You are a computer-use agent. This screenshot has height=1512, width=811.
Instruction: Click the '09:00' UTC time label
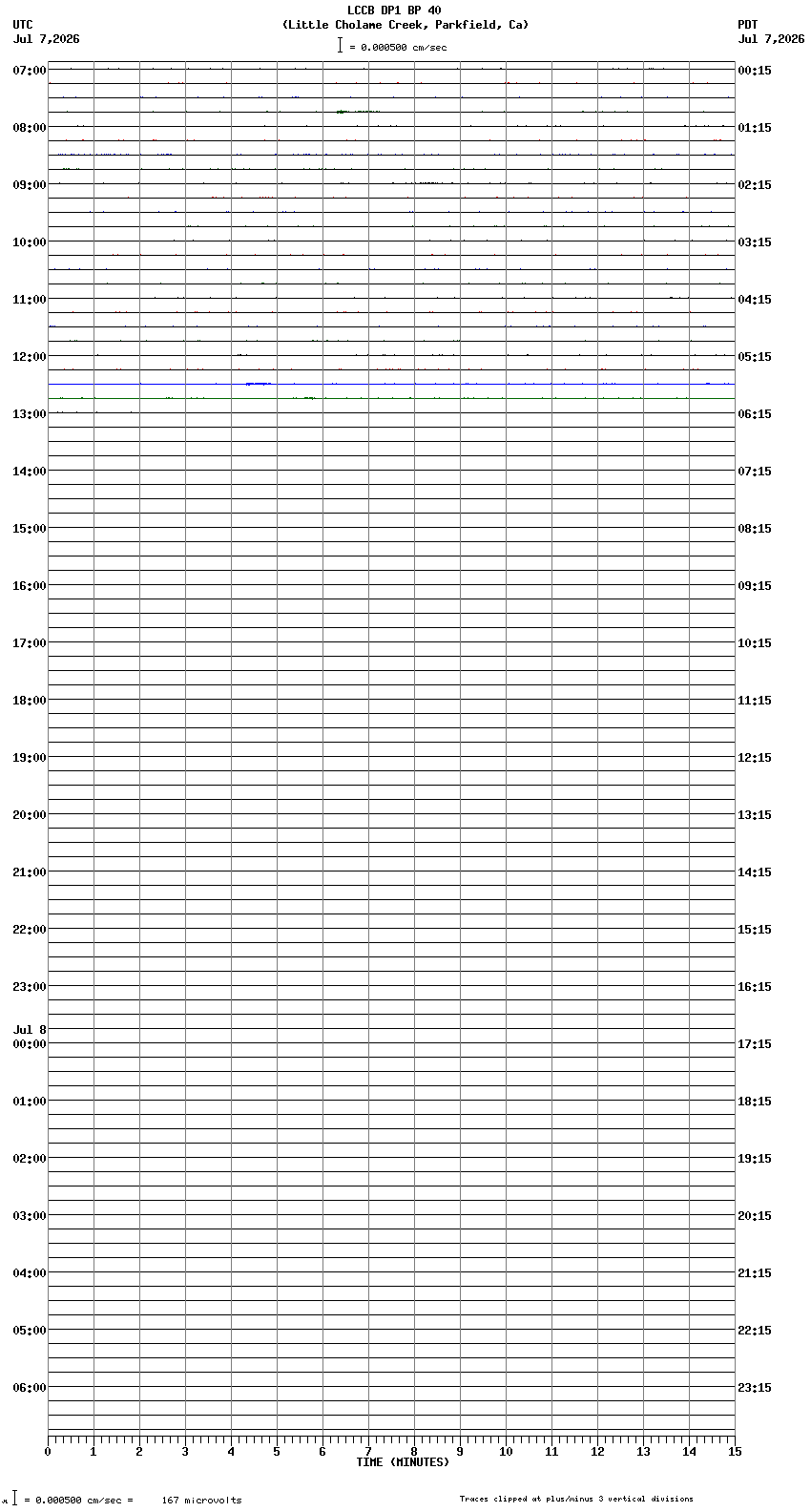click(x=30, y=185)
